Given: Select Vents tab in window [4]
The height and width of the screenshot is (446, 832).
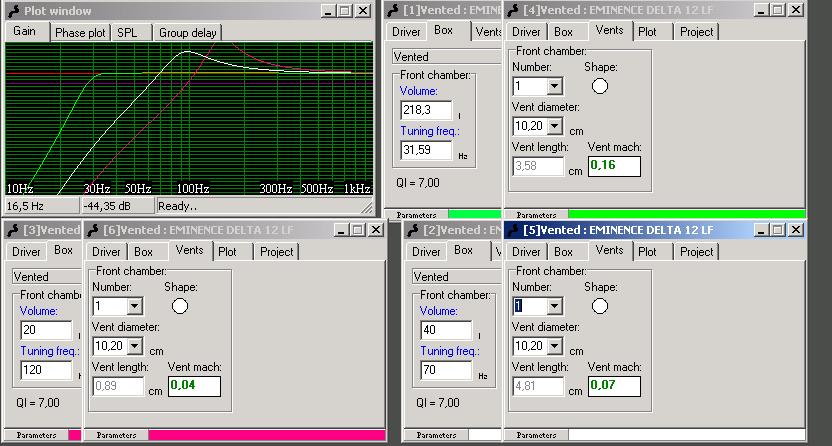Looking at the screenshot, I should click(x=610, y=31).
